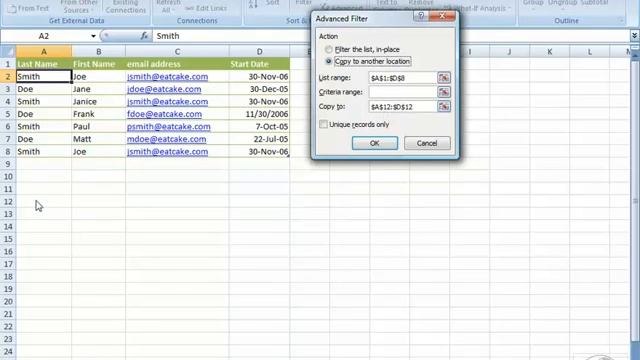The width and height of the screenshot is (640, 360).
Task: Select the date cell 22-Jul-05
Action: pos(259,139)
